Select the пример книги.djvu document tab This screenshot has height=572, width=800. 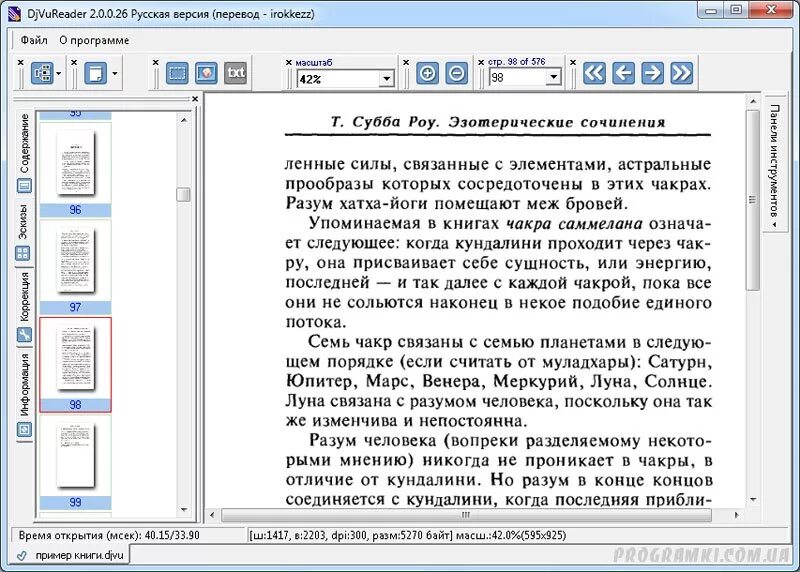70,555
